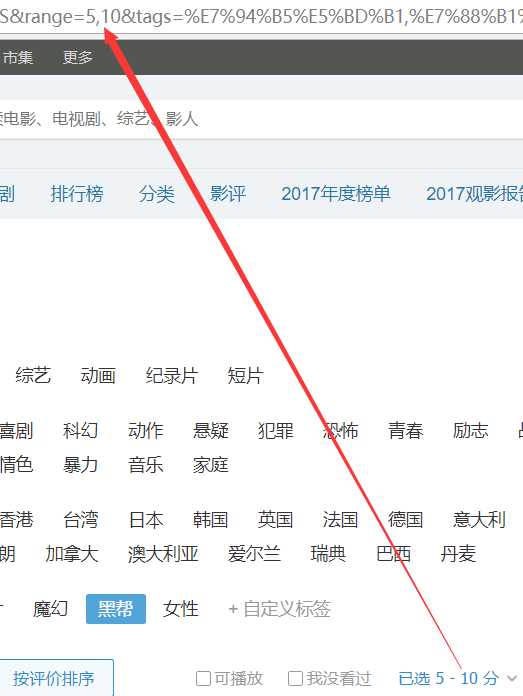Open the 更多 menu in the top bar
This screenshot has height=696, width=523.
[x=78, y=57]
